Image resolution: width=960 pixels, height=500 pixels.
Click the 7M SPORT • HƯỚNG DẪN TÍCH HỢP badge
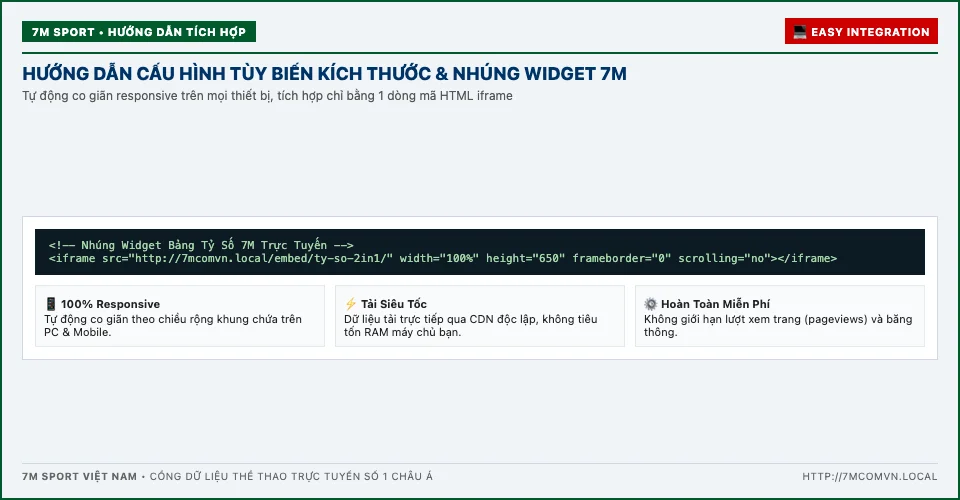[139, 32]
